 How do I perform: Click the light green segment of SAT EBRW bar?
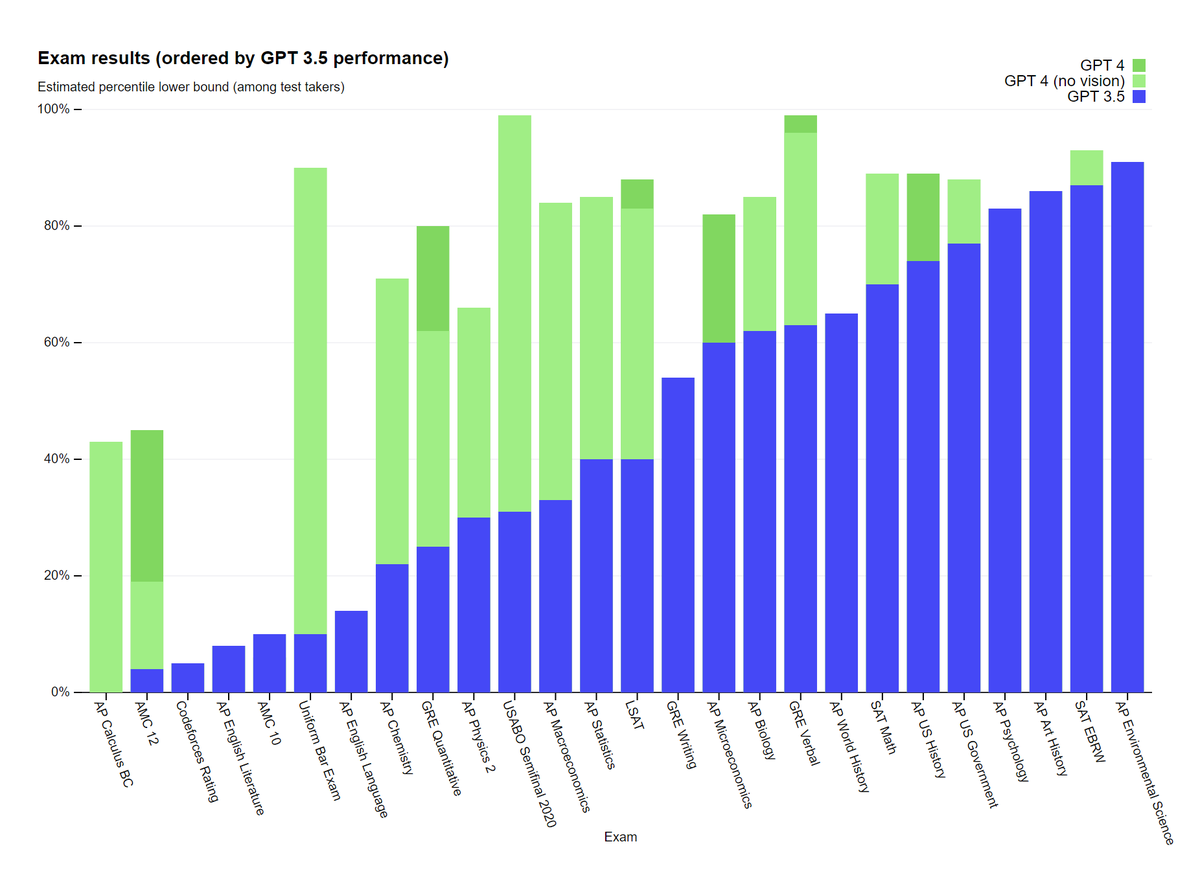pyautogui.click(x=1087, y=168)
